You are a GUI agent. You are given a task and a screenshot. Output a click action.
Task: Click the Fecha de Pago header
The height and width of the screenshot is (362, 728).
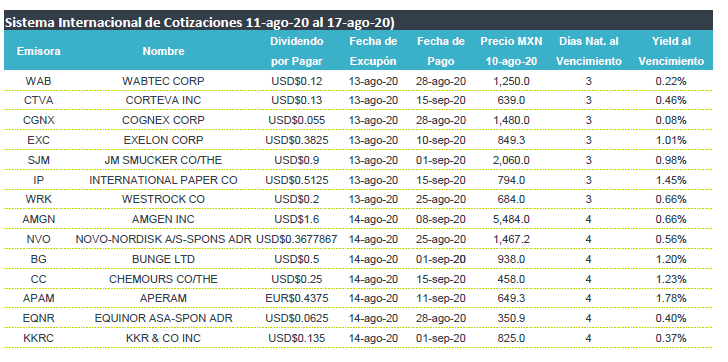click(441, 51)
